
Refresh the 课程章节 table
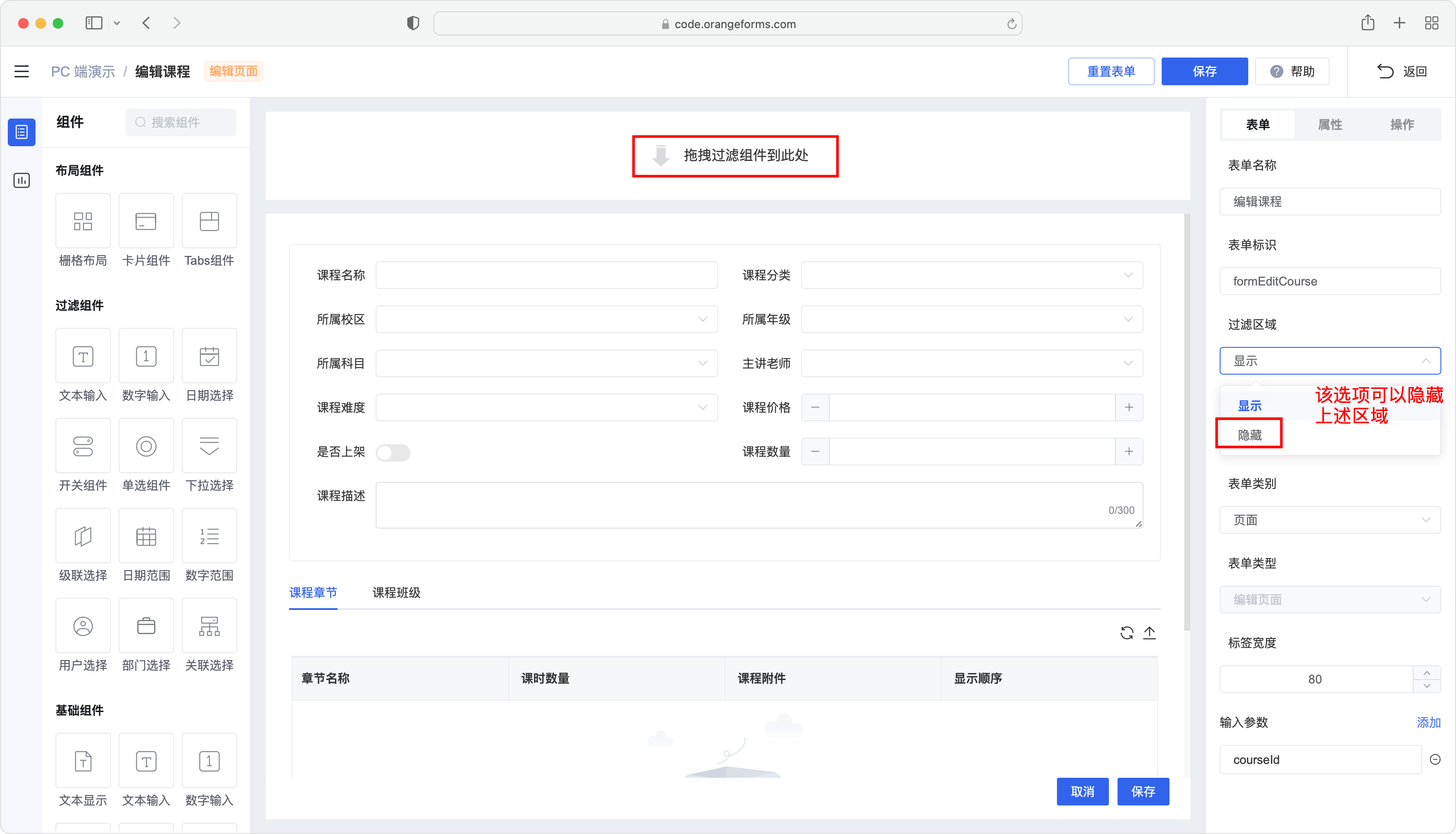1127,633
